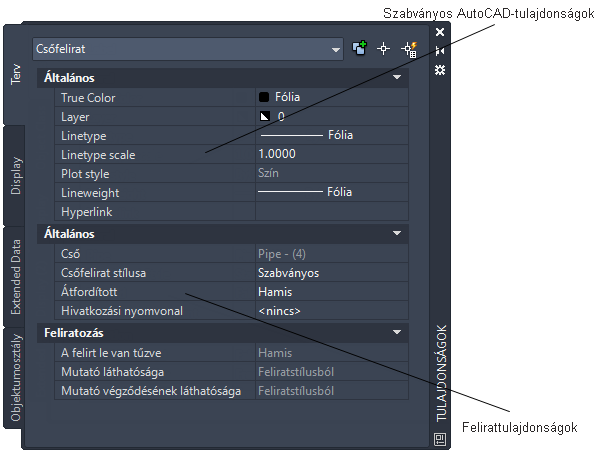600x451 pixels.
Task: Click the Lineweight property label
Action: point(90,193)
